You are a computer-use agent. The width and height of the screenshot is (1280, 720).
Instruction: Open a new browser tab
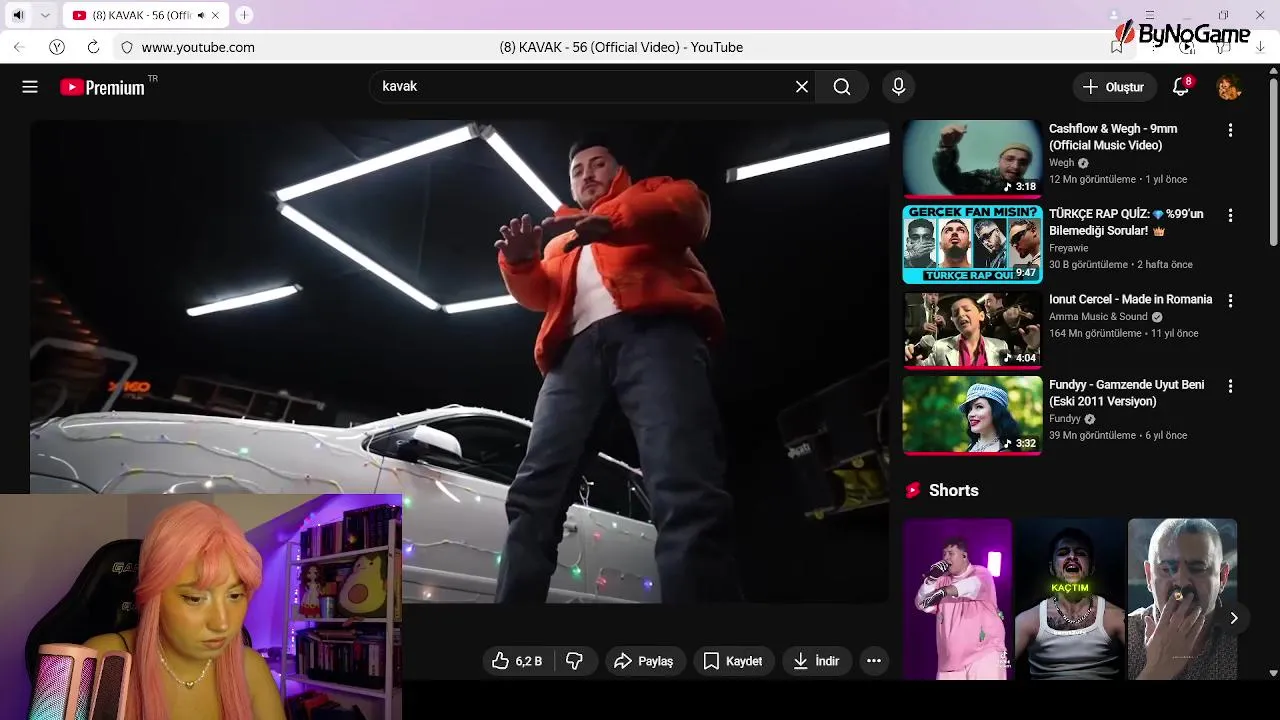(x=244, y=15)
